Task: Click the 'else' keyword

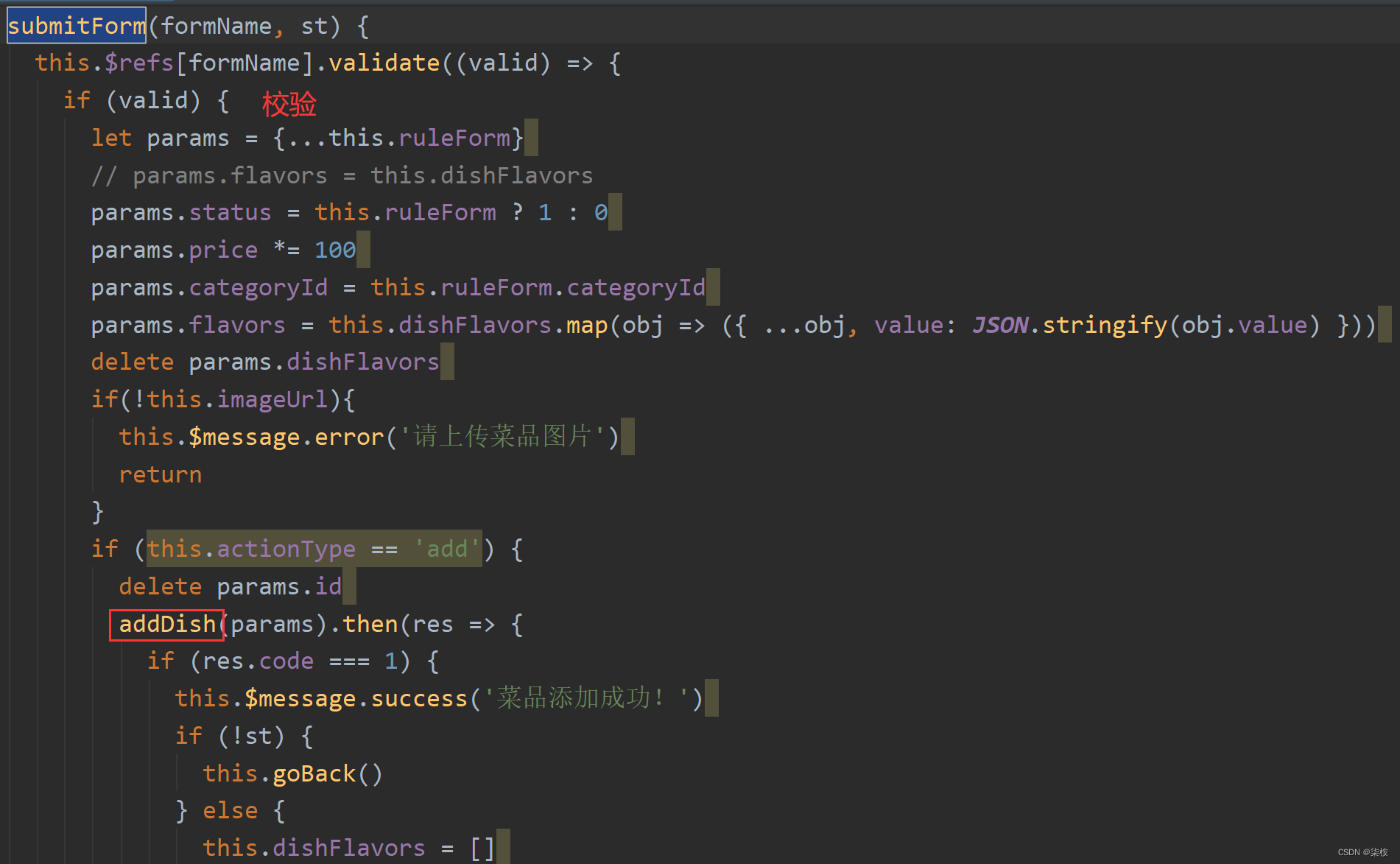Action: click(x=231, y=810)
